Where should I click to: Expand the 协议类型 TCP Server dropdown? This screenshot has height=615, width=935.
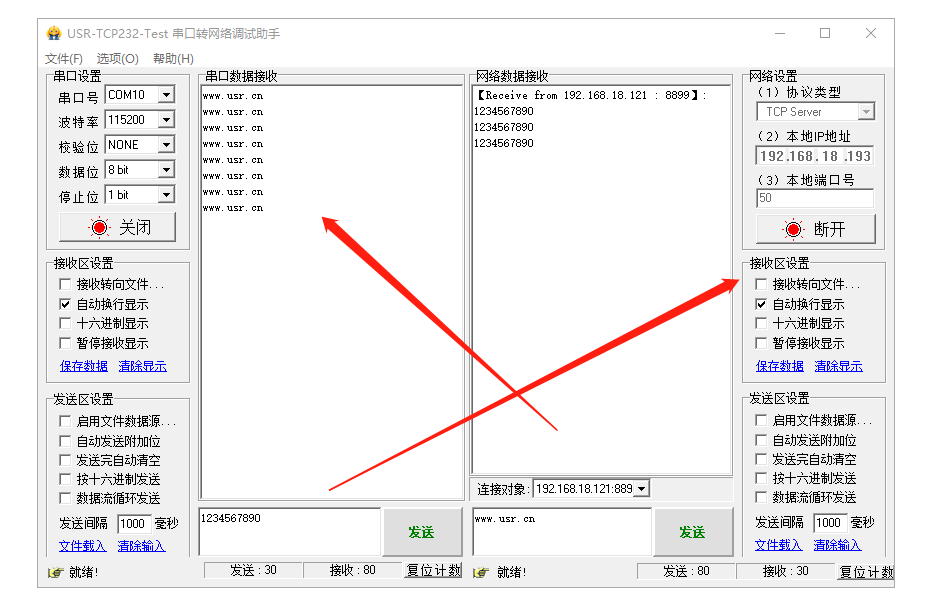[866, 112]
